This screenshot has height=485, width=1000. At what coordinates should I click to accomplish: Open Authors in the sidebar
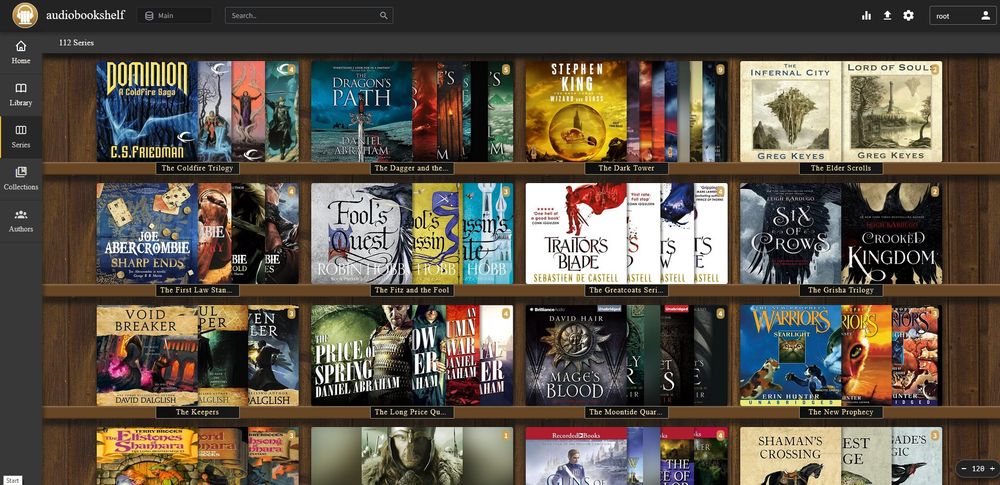pyautogui.click(x=21, y=221)
